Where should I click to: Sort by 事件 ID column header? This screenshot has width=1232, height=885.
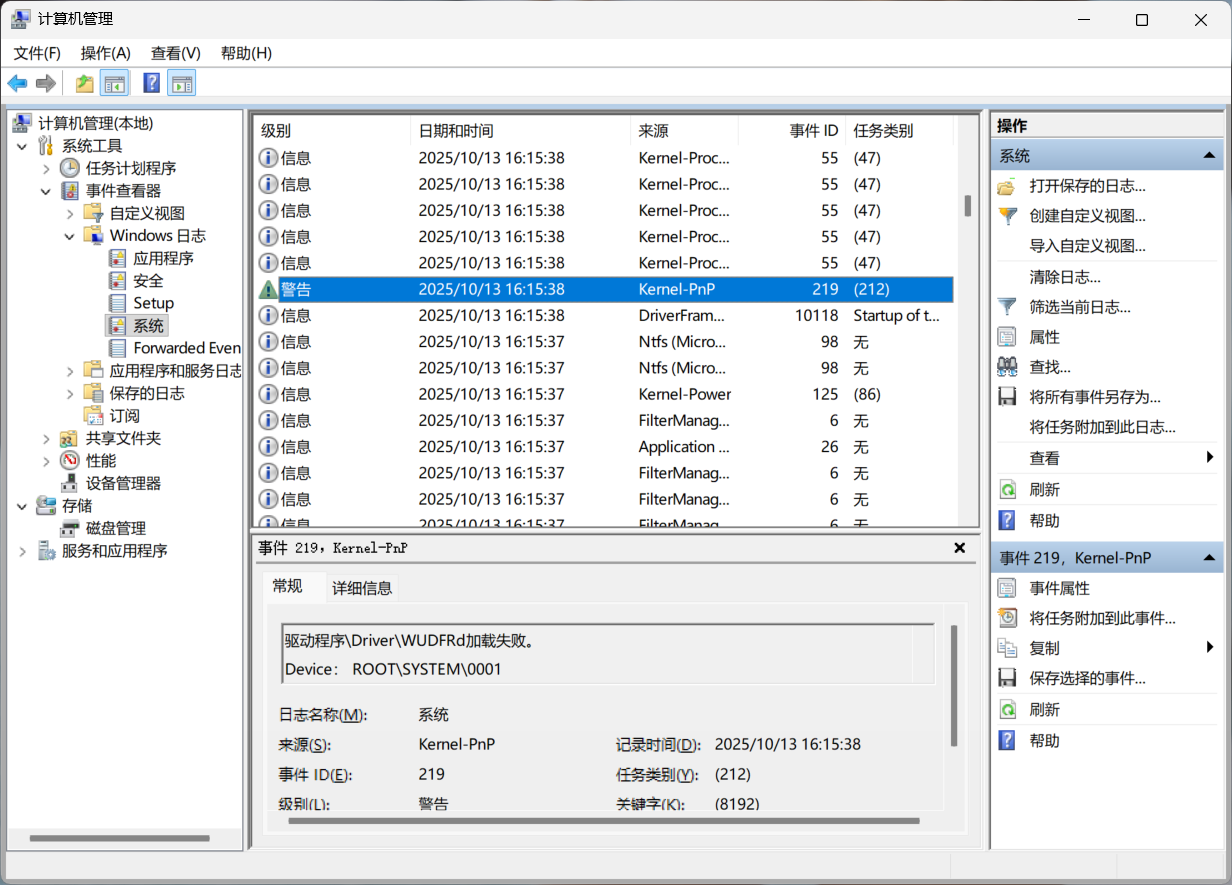click(x=792, y=131)
